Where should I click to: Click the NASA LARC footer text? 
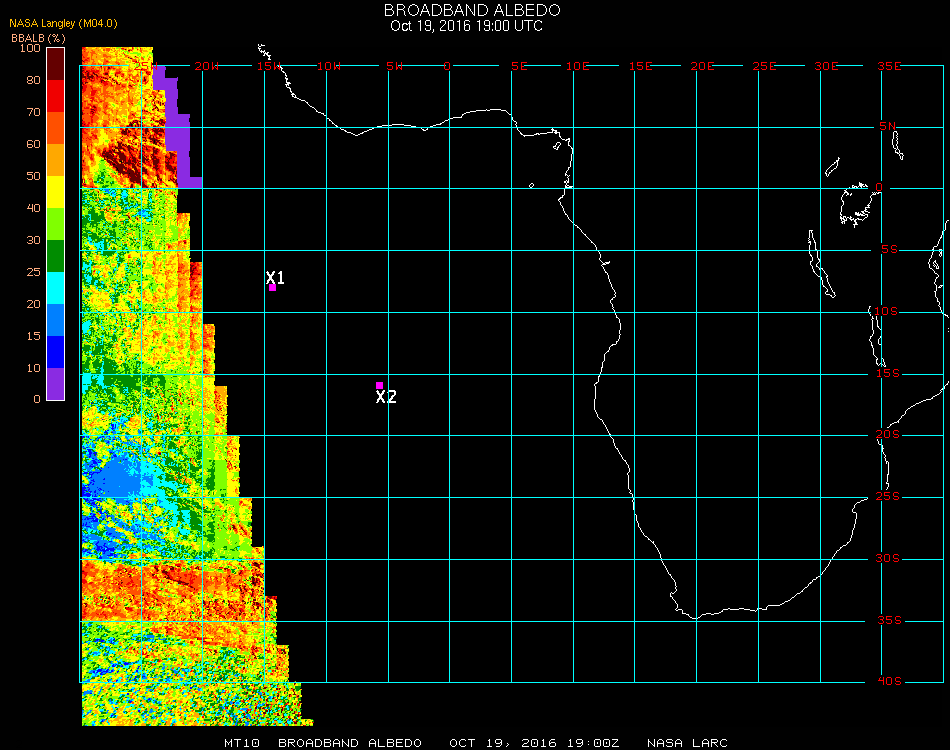(687, 743)
